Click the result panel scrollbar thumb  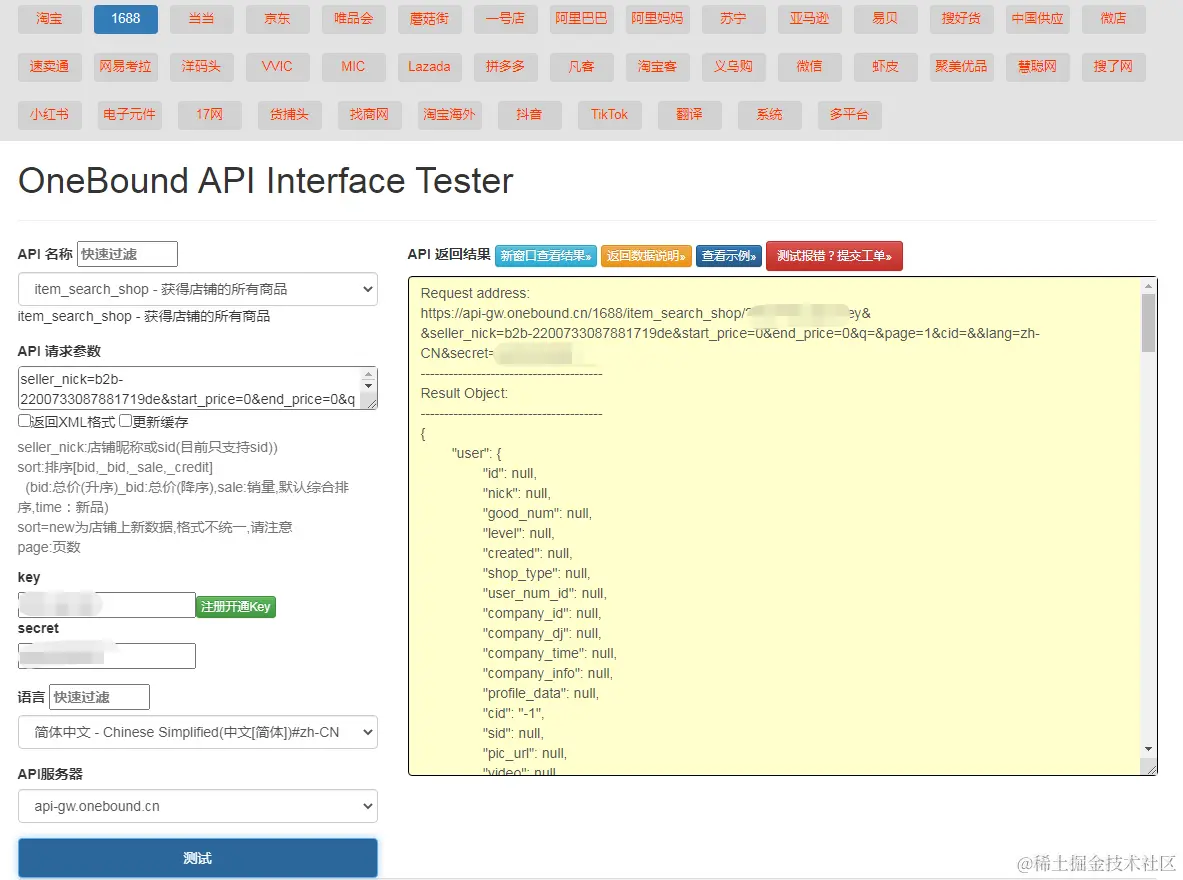pyautogui.click(x=1148, y=323)
